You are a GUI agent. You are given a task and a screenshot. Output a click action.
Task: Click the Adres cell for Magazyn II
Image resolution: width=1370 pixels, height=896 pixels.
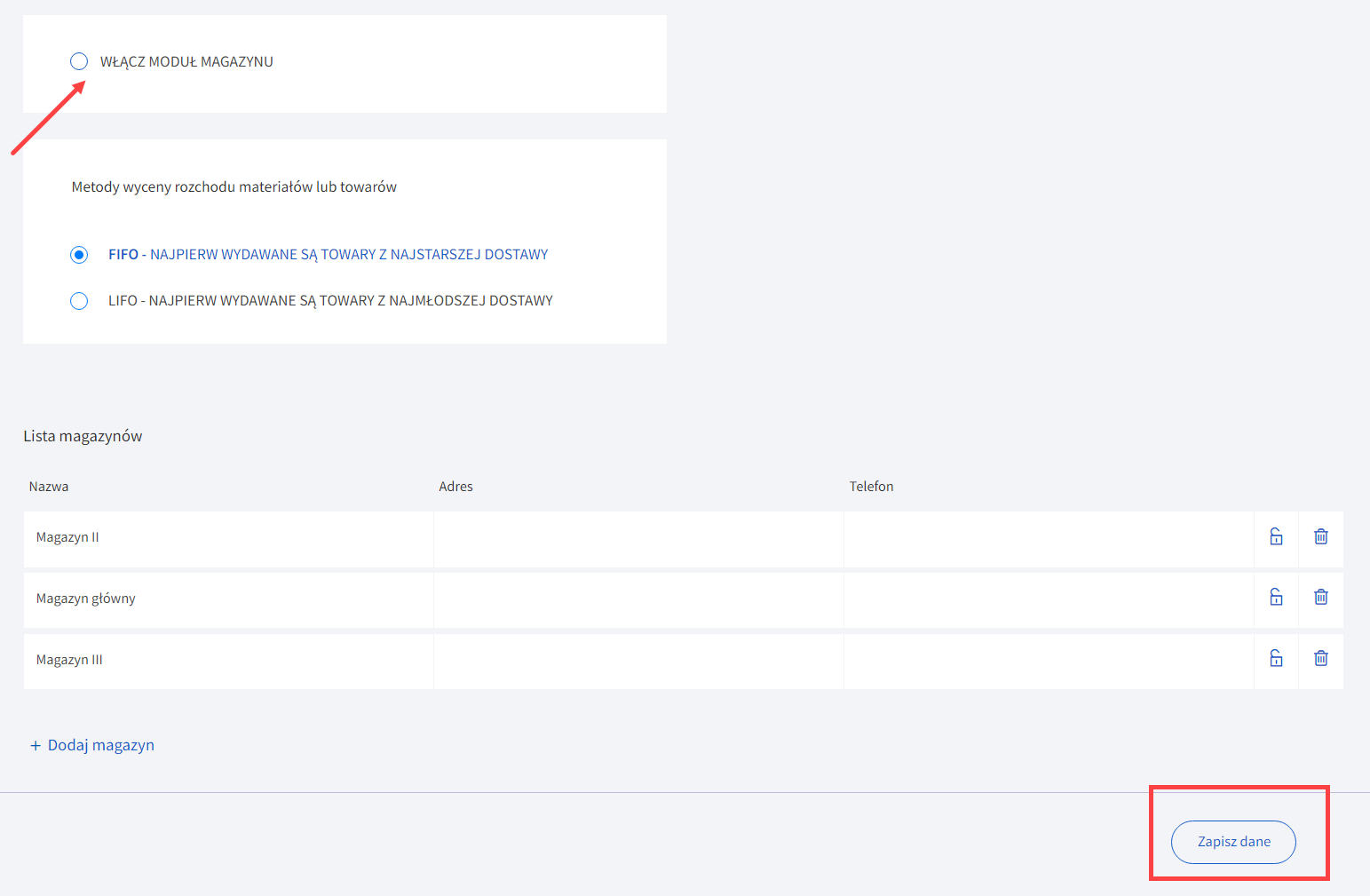pos(638,538)
